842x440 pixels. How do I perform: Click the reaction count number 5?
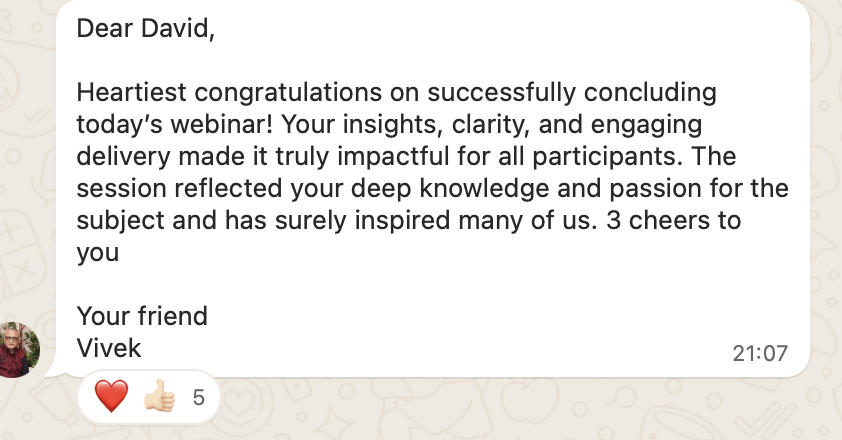(x=198, y=397)
